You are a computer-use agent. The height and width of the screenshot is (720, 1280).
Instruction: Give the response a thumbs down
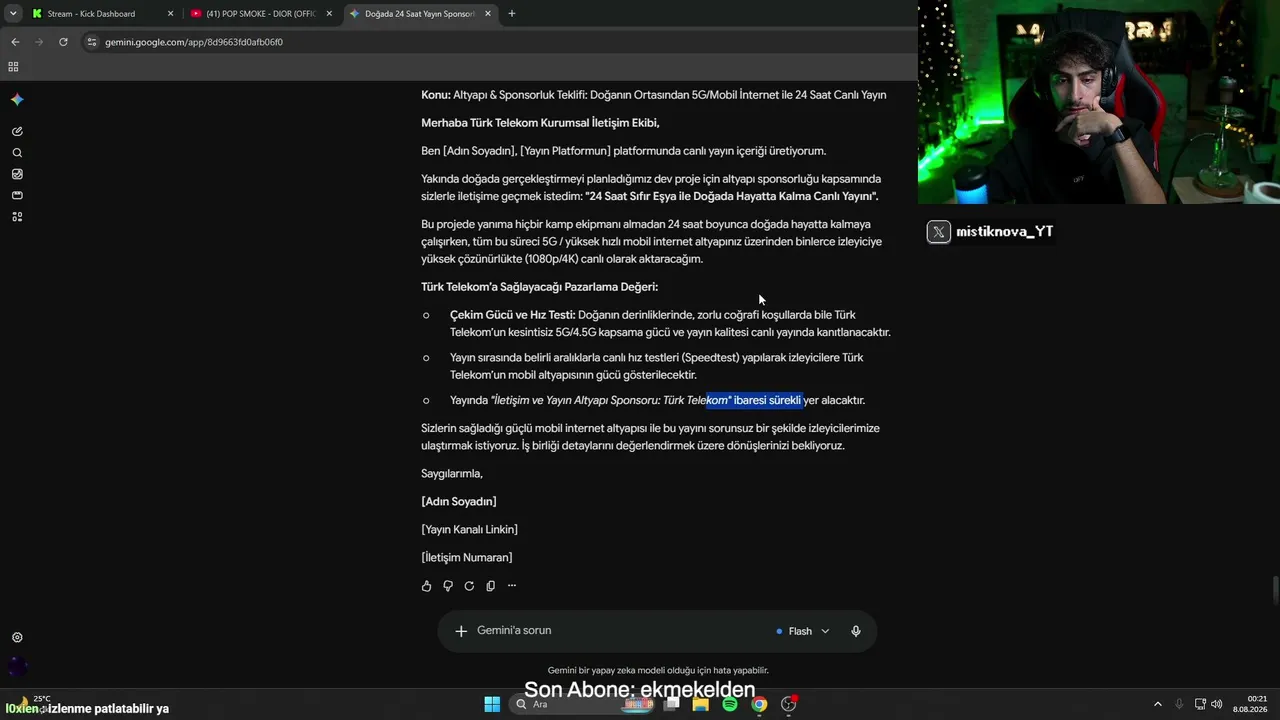[x=448, y=586]
